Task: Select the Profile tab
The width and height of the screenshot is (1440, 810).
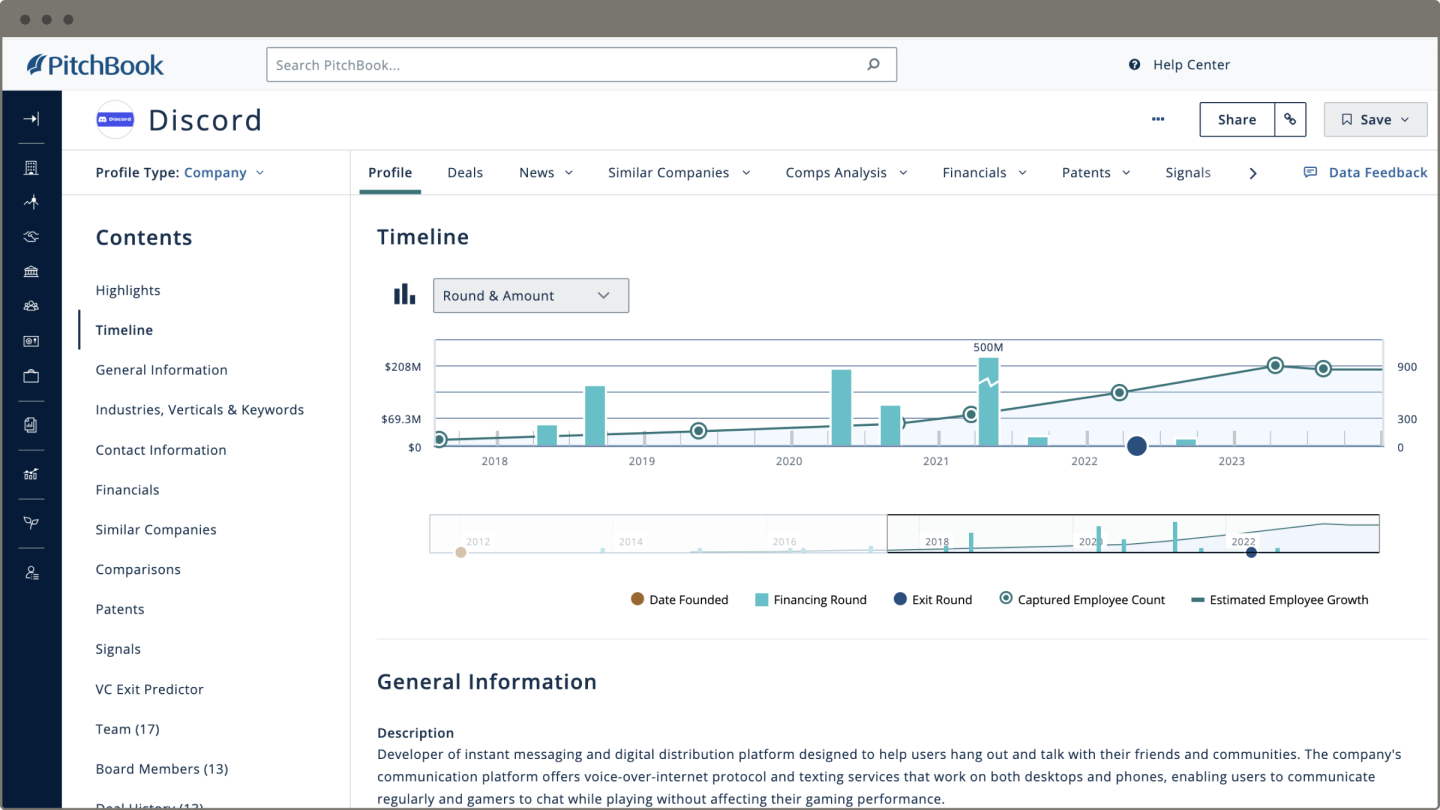Action: (390, 173)
